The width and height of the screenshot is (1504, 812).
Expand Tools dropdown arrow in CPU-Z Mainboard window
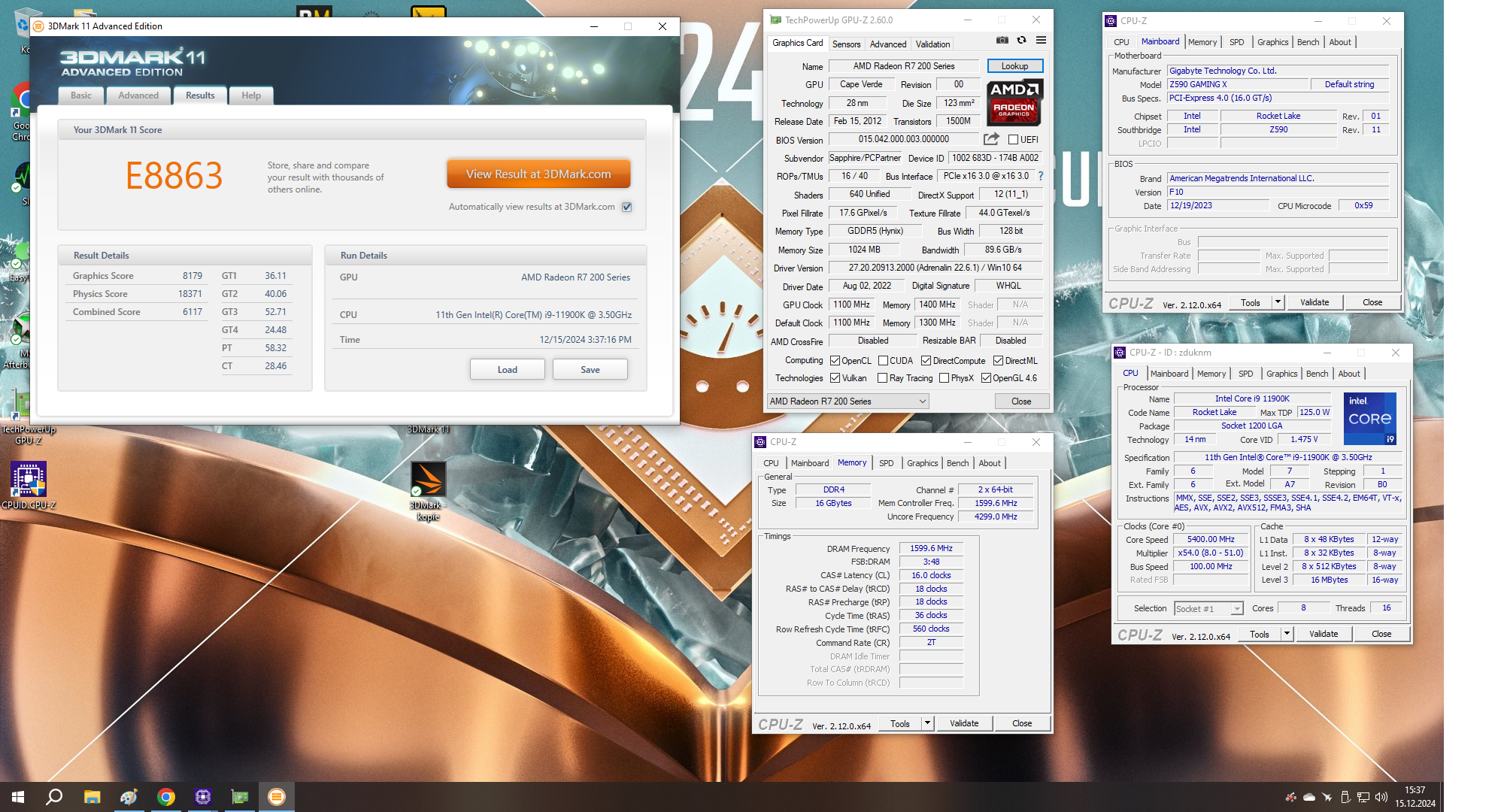tap(1278, 302)
